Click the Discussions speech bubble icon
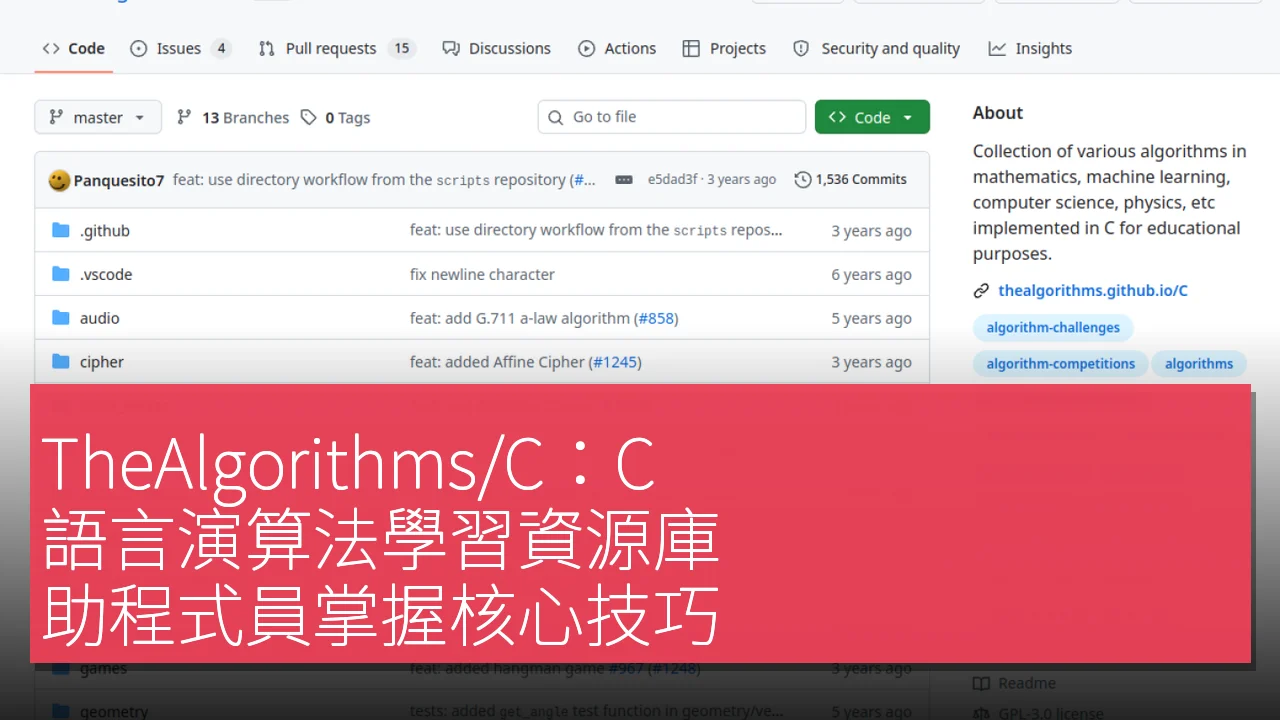This screenshot has width=1280, height=720. [451, 48]
